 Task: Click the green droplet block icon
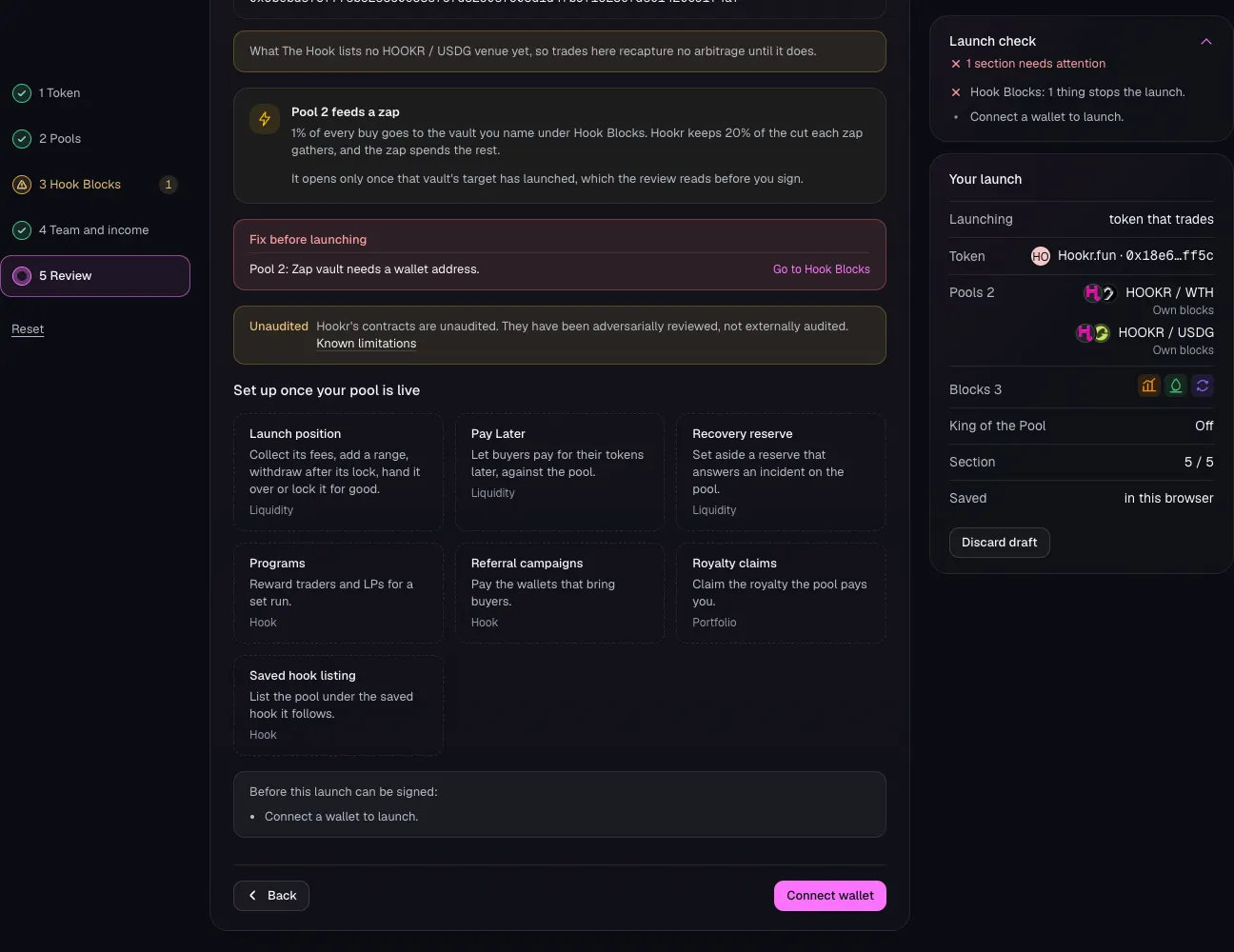[1176, 386]
